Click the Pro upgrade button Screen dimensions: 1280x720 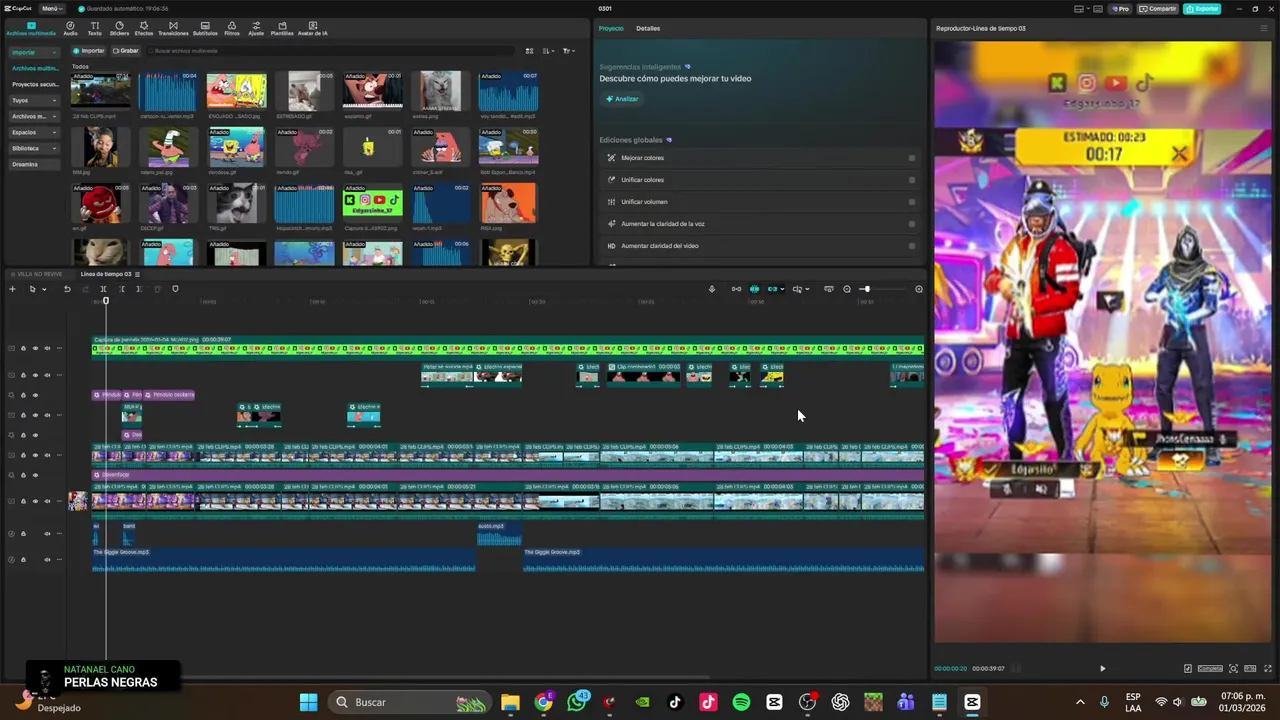(x=1119, y=9)
